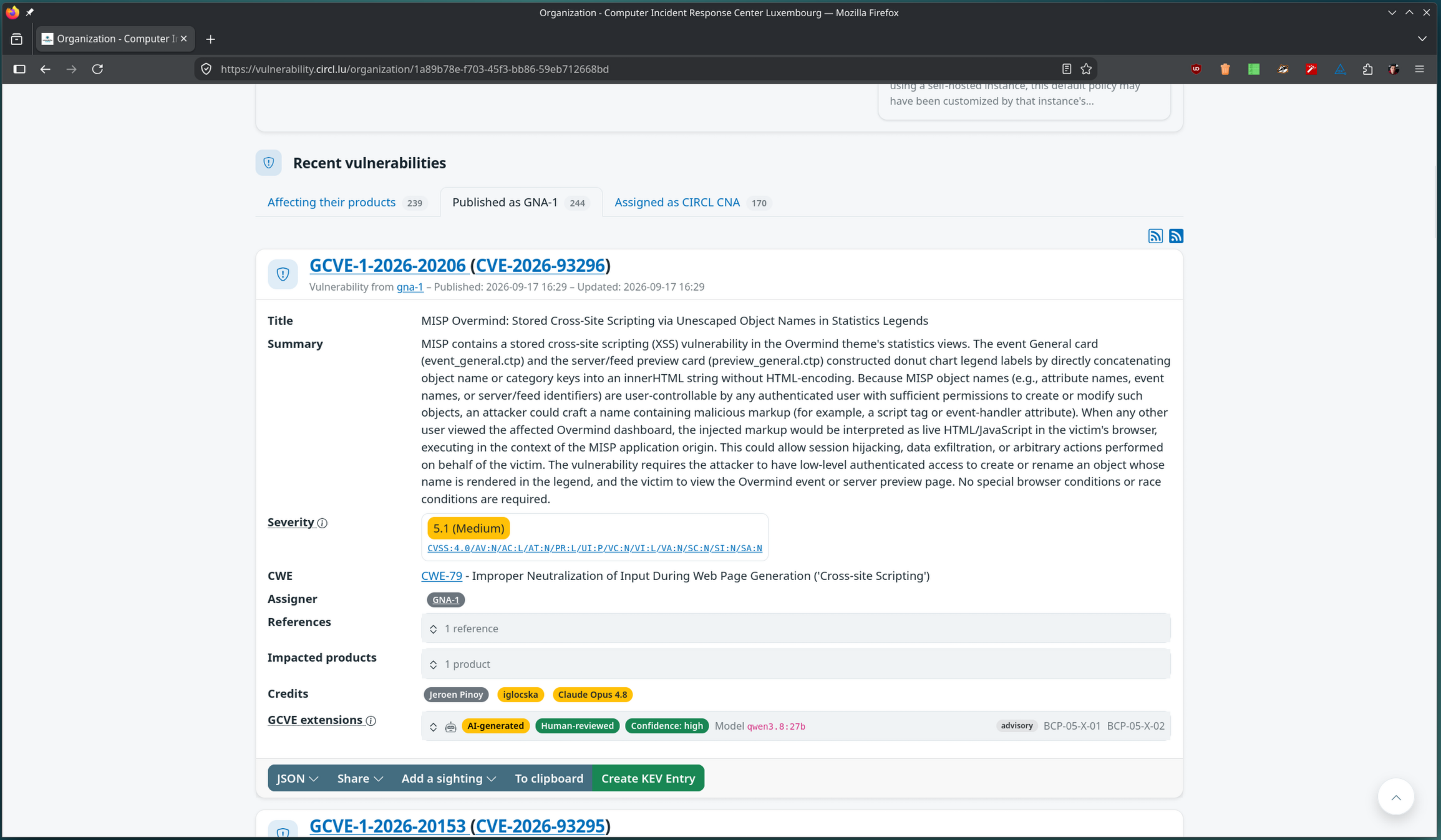Open Firefox View tab list icon
1441x840 pixels.
[x=17, y=39]
